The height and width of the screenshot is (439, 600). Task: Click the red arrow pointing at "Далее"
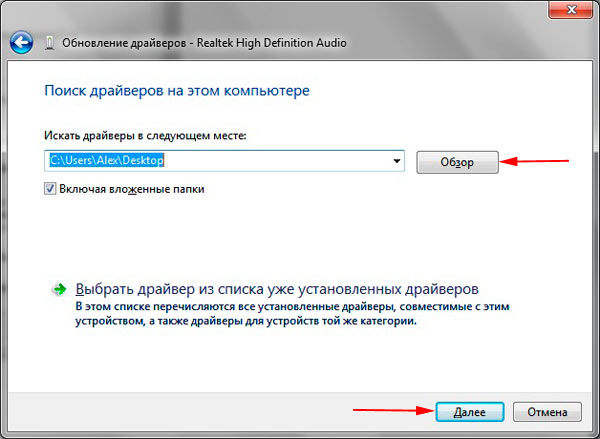point(390,410)
